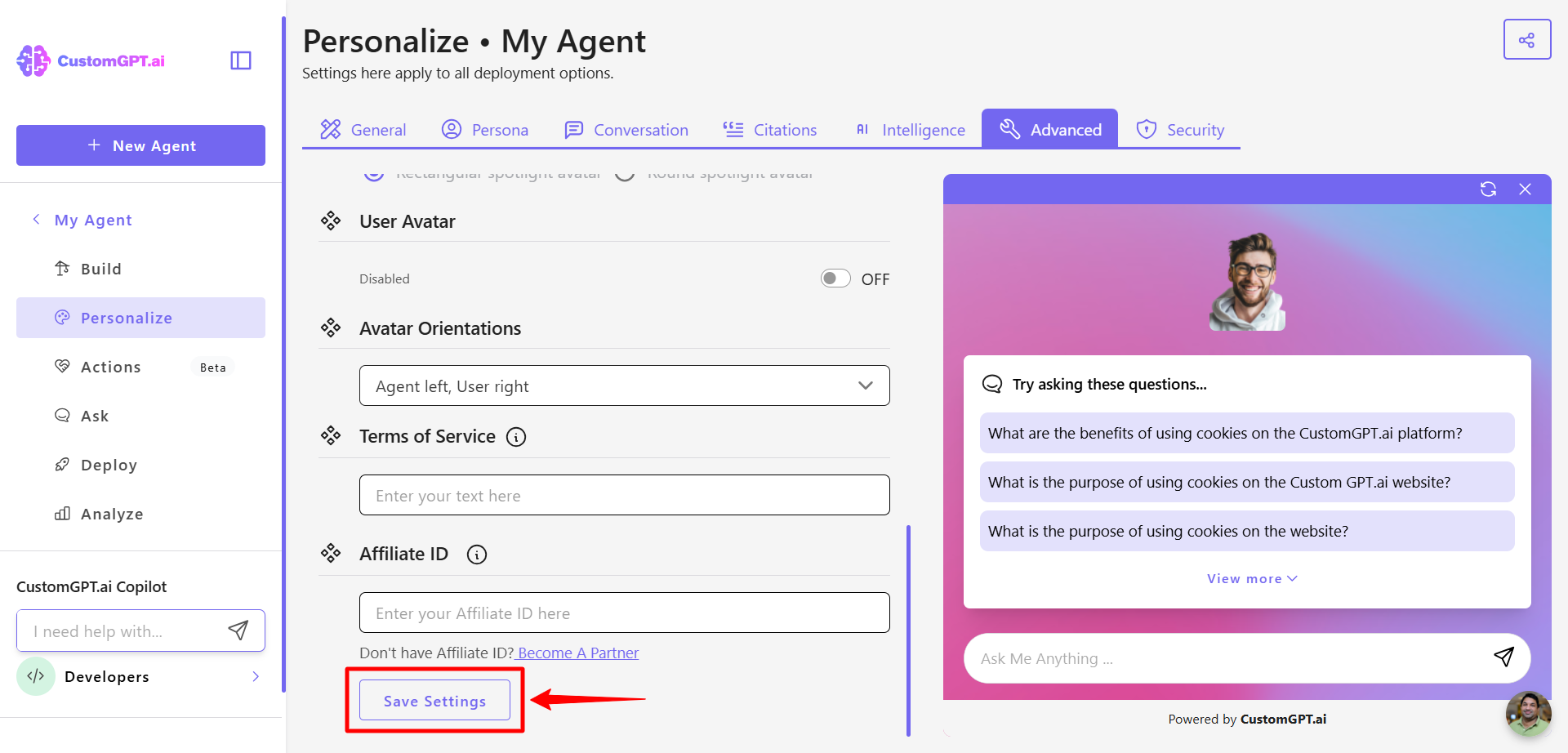The image size is (1568, 753).
Task: Collapse the sidebar panel icon
Action: pyautogui.click(x=241, y=60)
